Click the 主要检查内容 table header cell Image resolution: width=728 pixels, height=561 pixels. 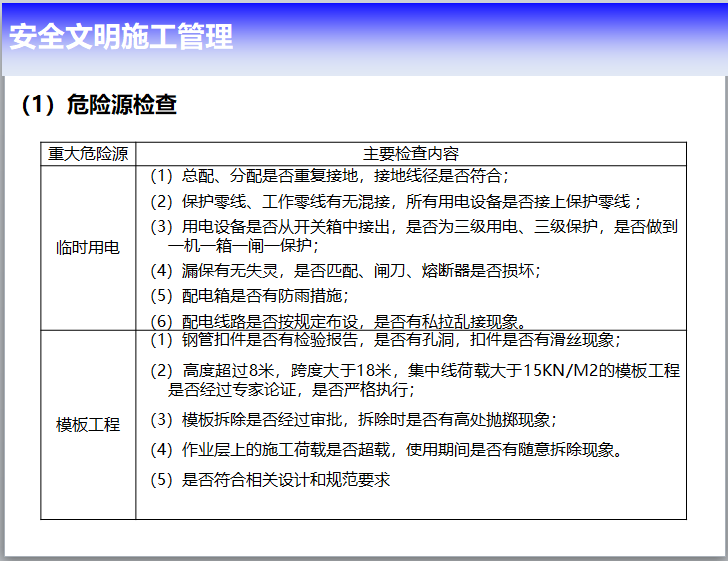[x=410, y=154]
